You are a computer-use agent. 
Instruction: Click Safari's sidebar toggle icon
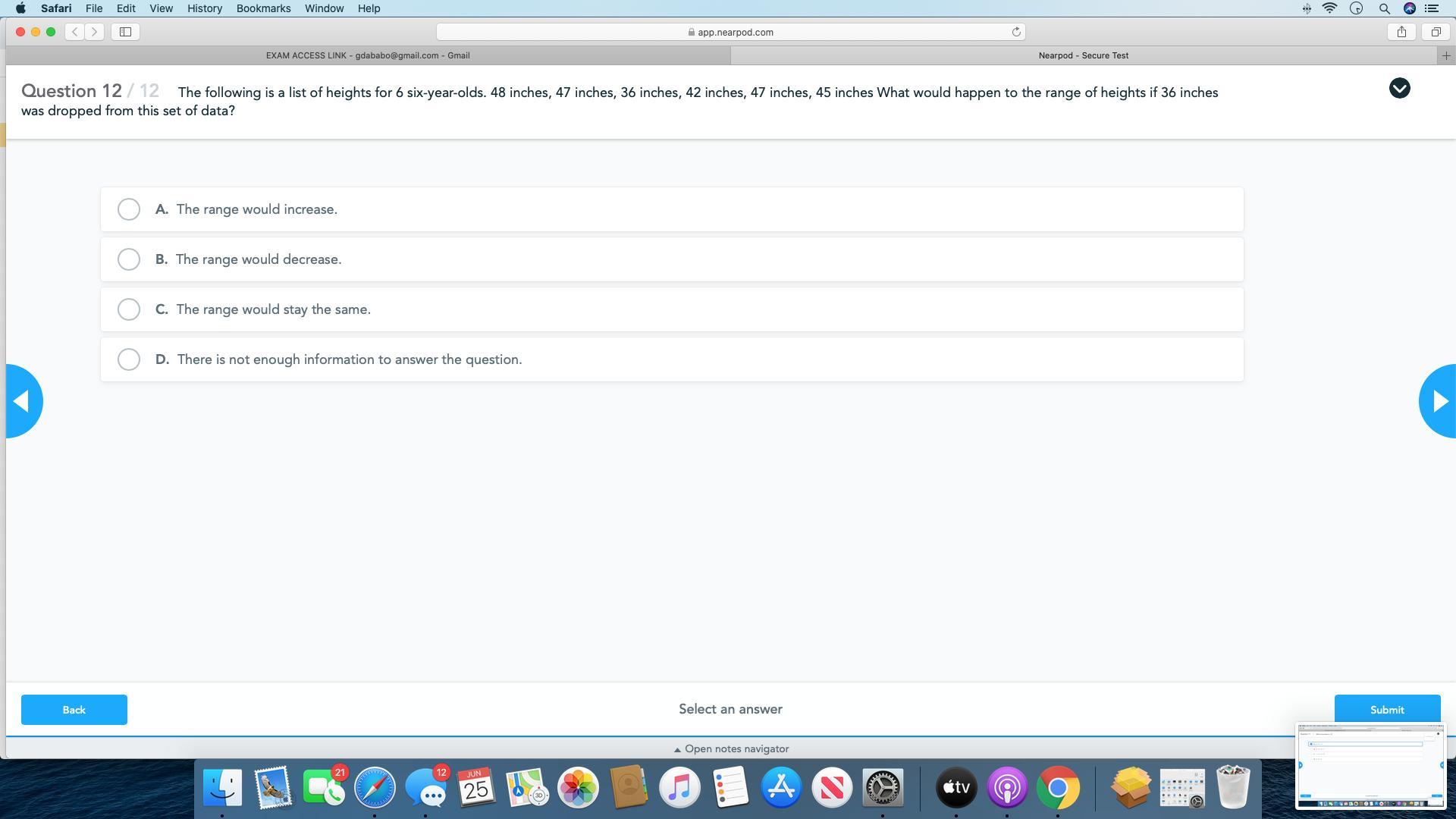pyautogui.click(x=125, y=32)
